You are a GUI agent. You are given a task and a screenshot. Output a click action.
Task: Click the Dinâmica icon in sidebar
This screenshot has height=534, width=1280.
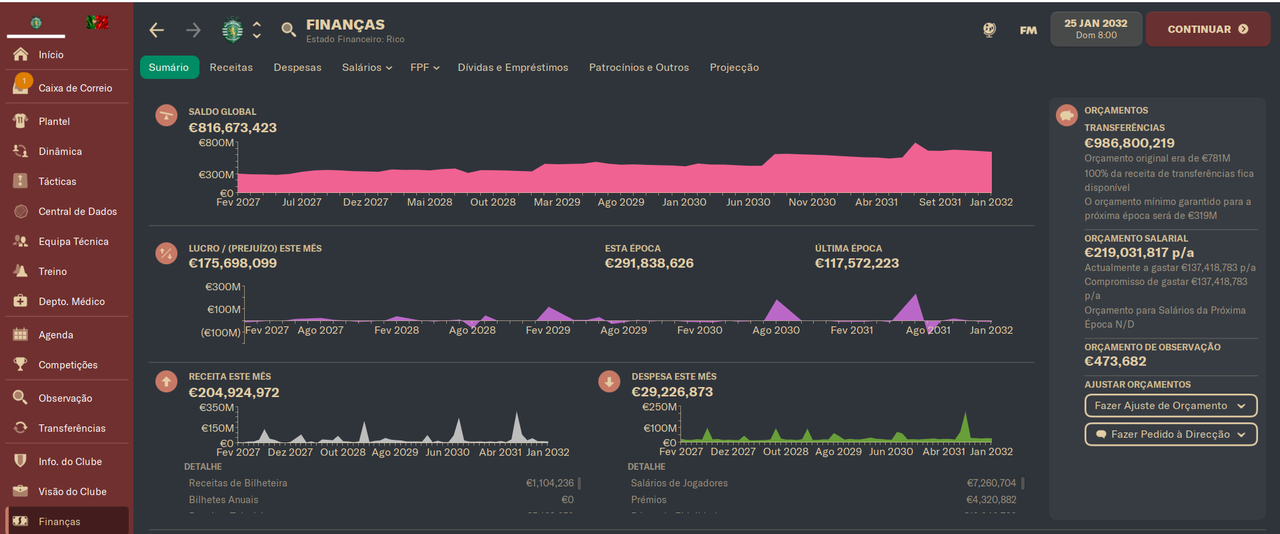(20, 151)
